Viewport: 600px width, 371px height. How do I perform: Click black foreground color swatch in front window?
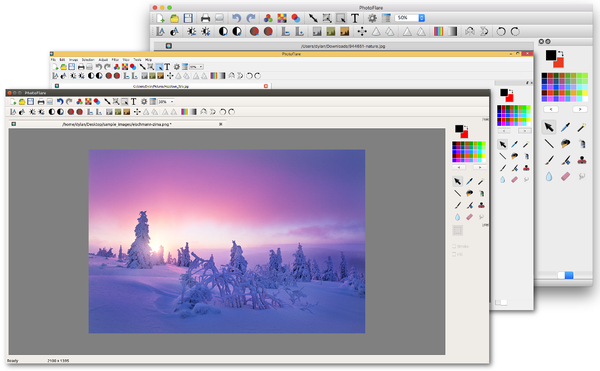(x=459, y=129)
